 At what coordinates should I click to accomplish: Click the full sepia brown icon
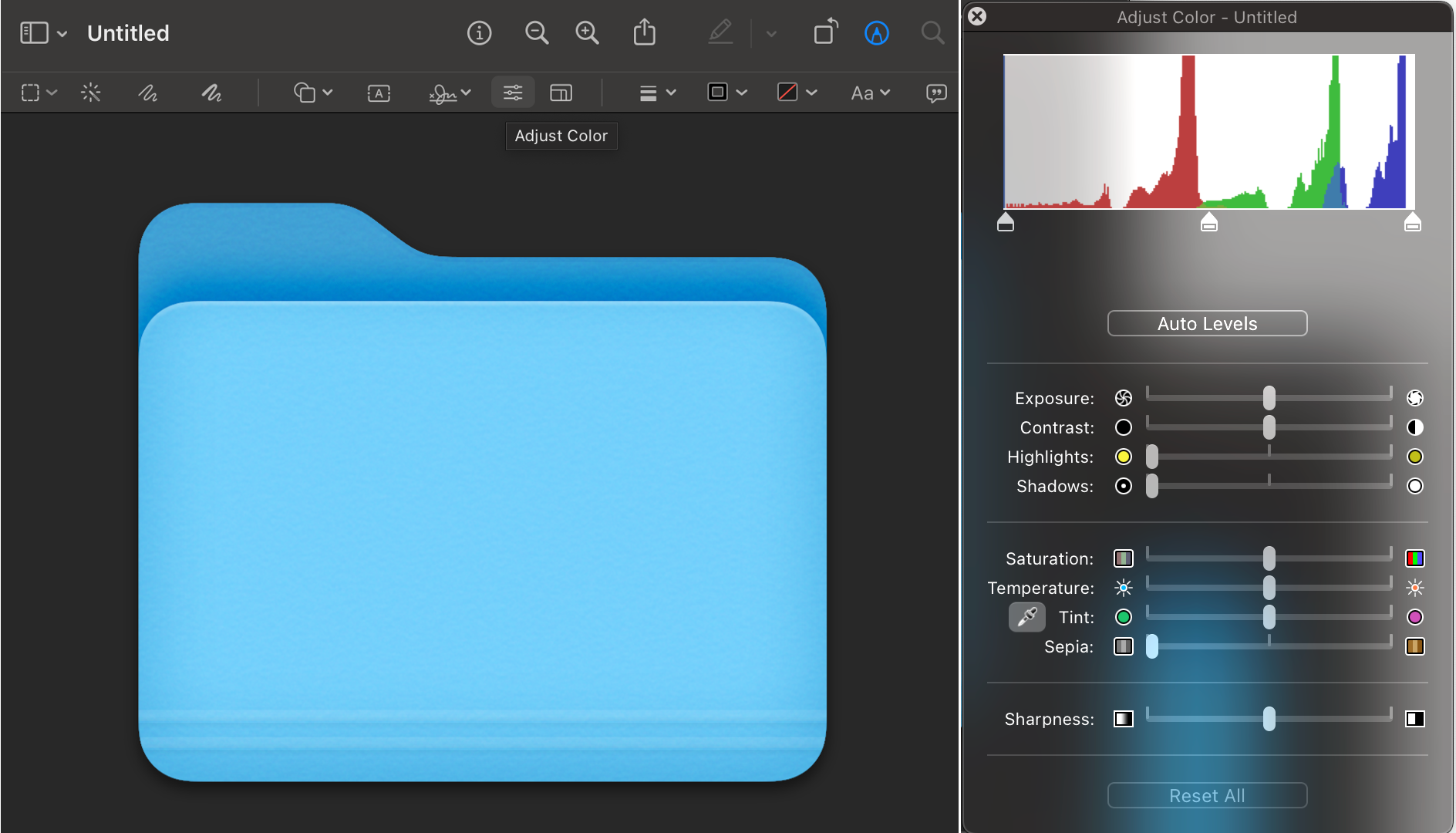click(x=1415, y=646)
